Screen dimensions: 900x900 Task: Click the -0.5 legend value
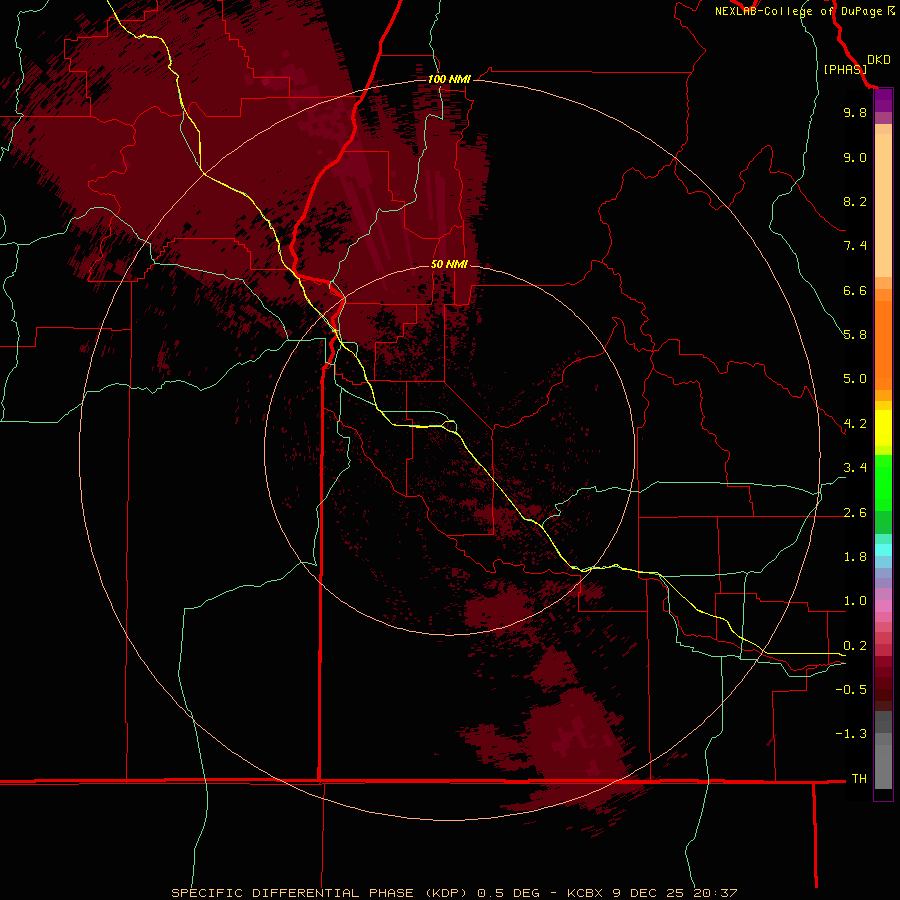tap(851, 690)
